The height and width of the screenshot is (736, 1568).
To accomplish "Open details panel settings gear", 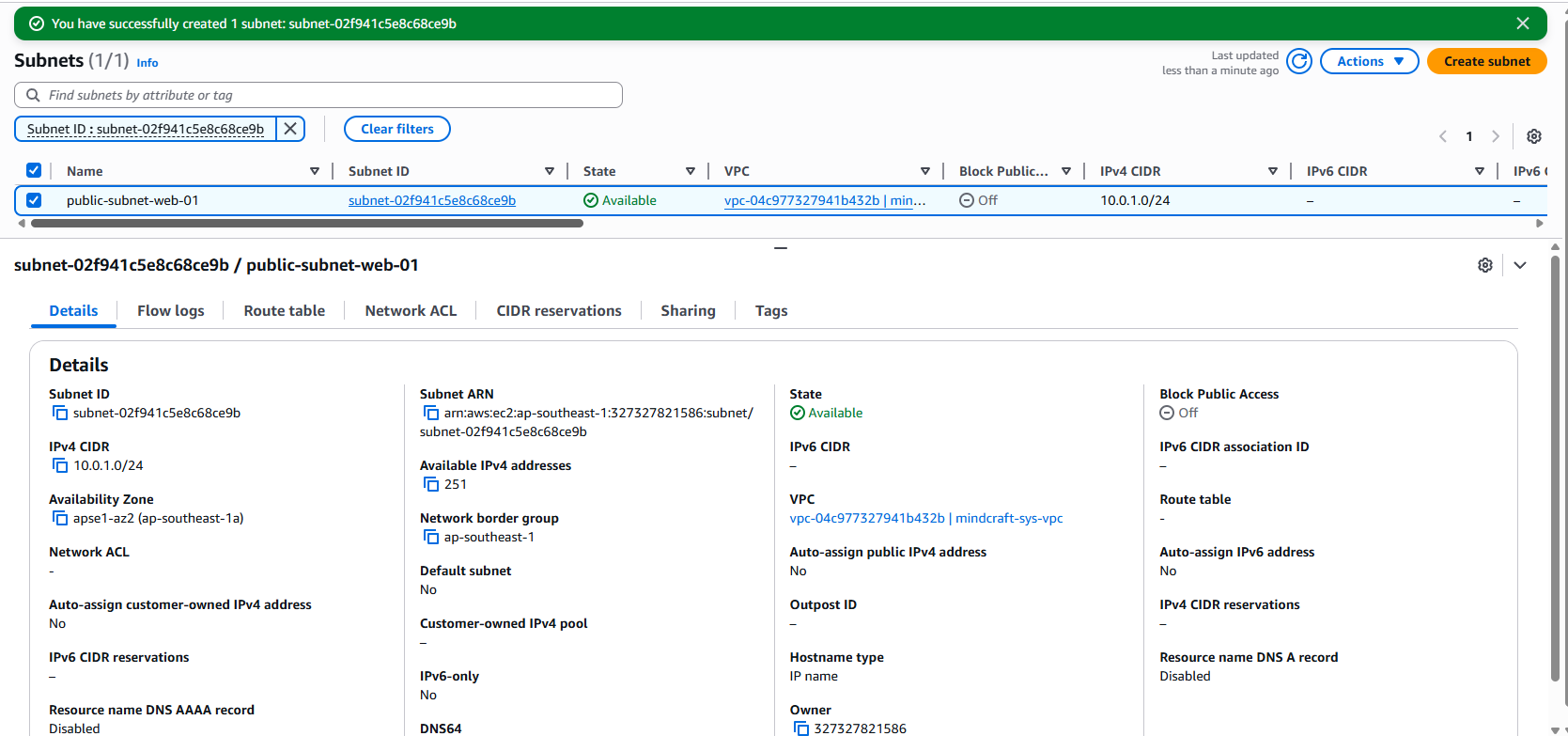I will (x=1484, y=265).
